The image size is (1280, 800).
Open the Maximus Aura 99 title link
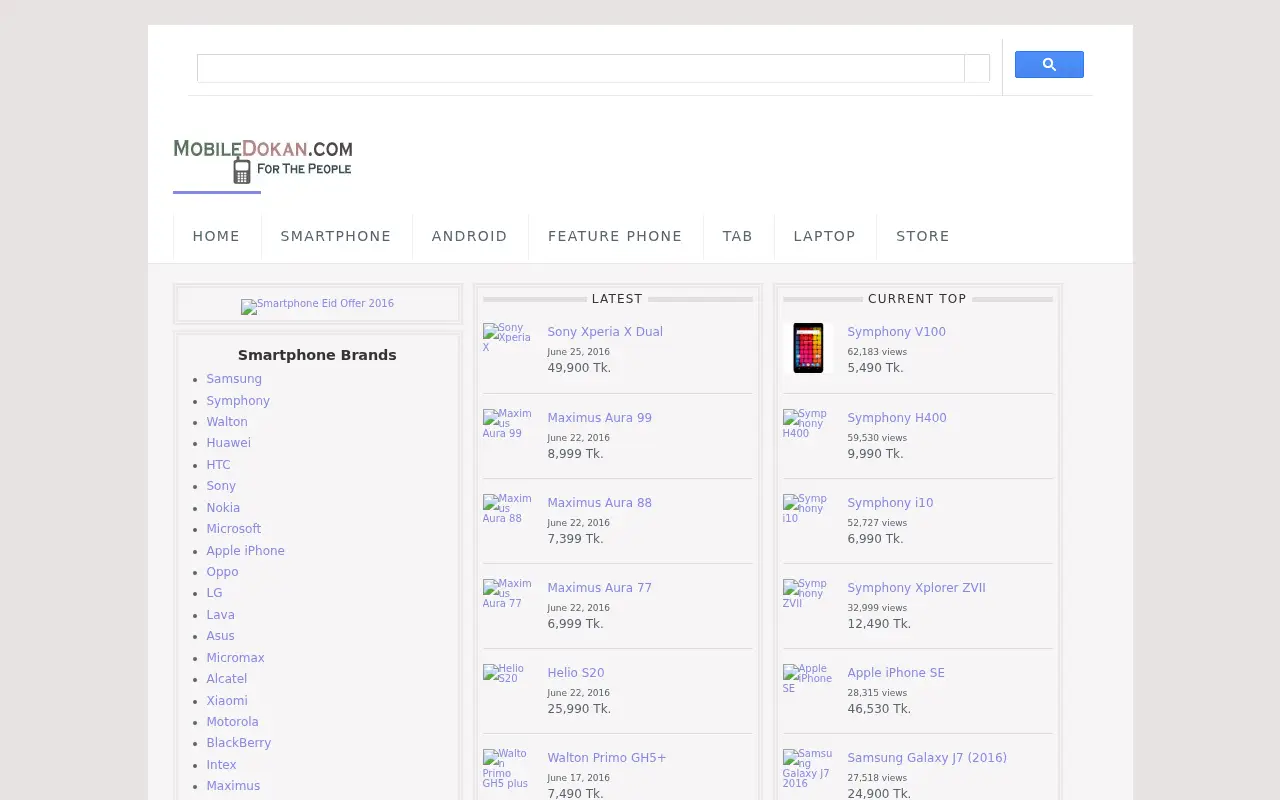click(x=599, y=418)
